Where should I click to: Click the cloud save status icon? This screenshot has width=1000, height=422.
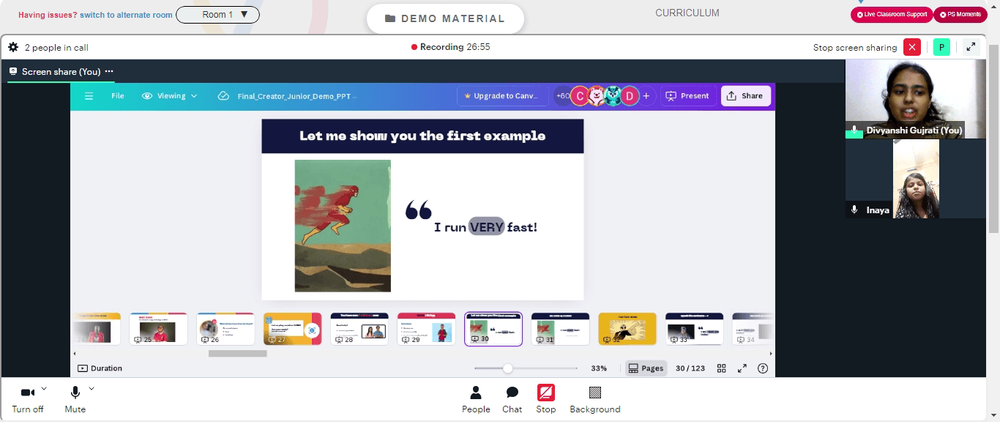coord(223,96)
